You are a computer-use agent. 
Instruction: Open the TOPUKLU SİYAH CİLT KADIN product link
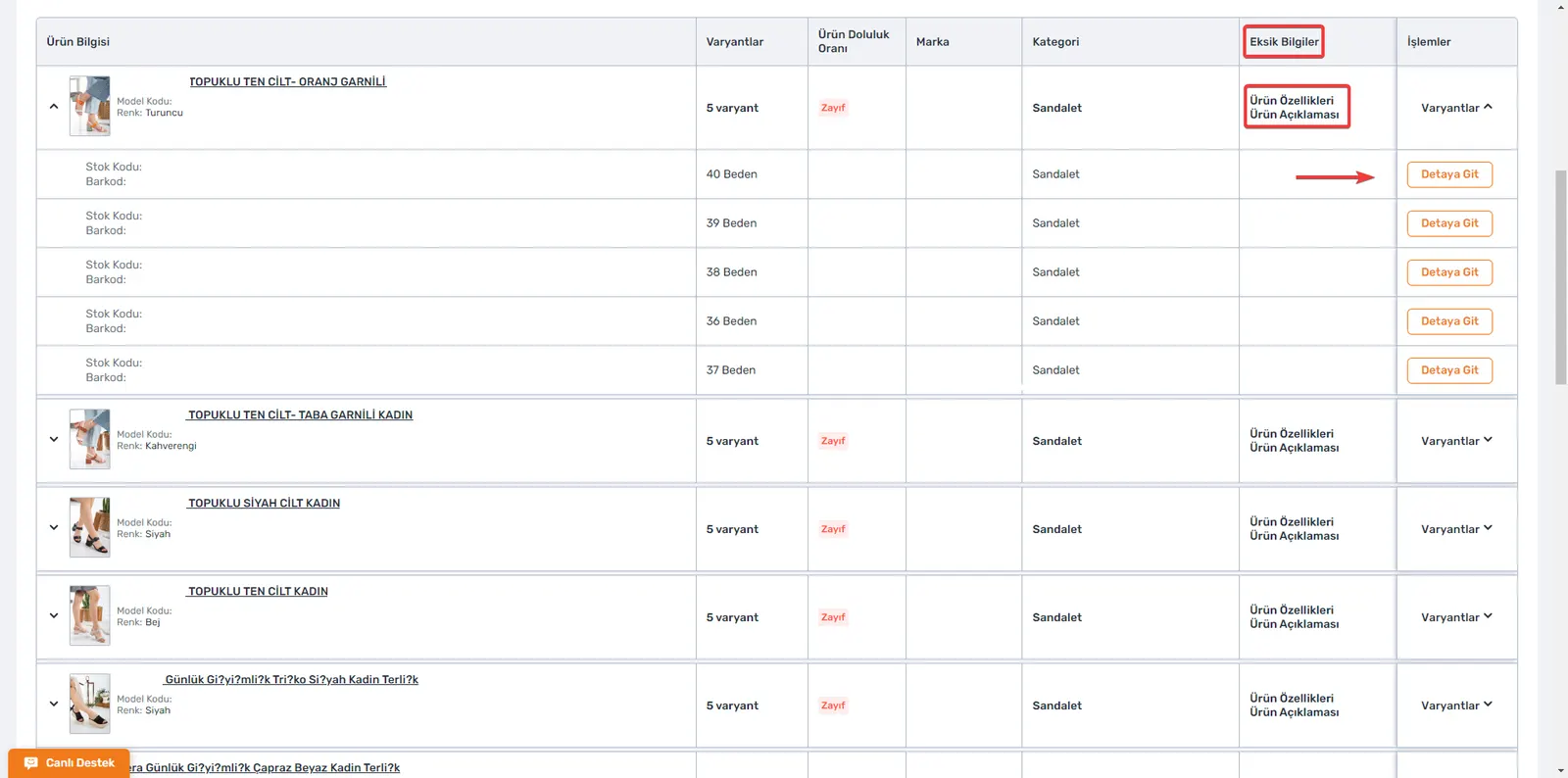[x=264, y=504]
